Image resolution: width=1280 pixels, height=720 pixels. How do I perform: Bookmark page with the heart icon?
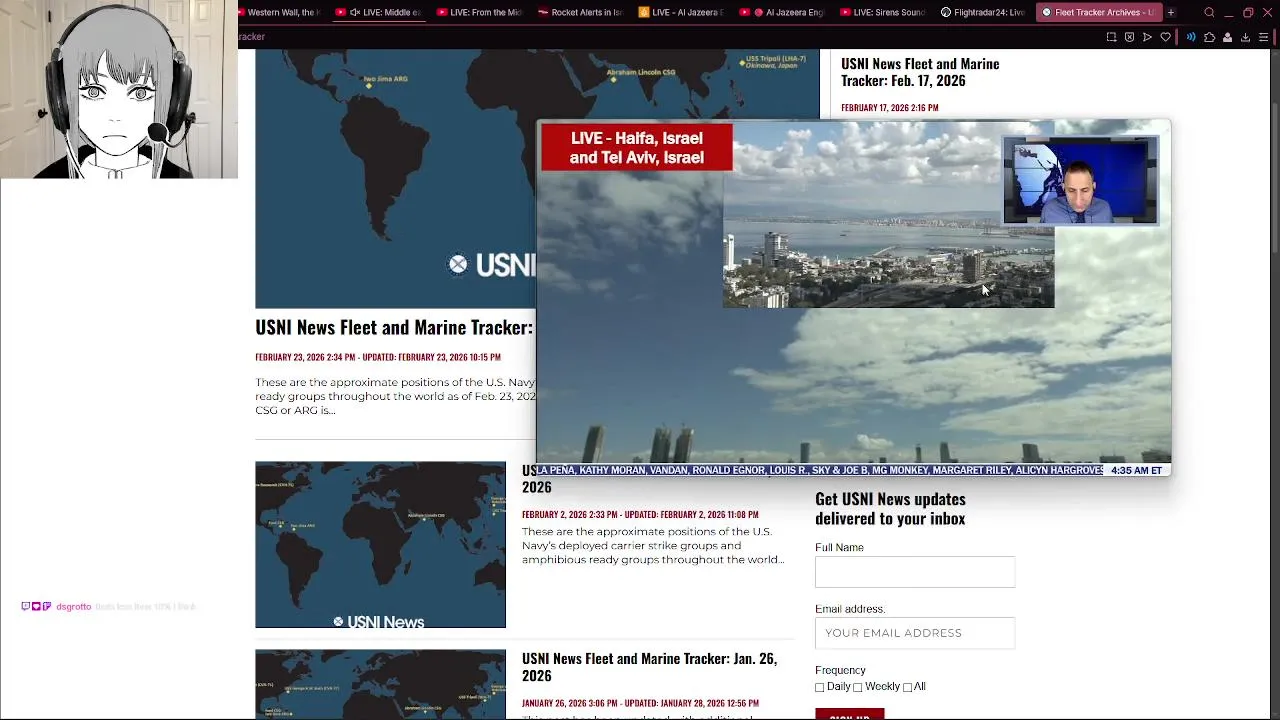tap(1165, 37)
